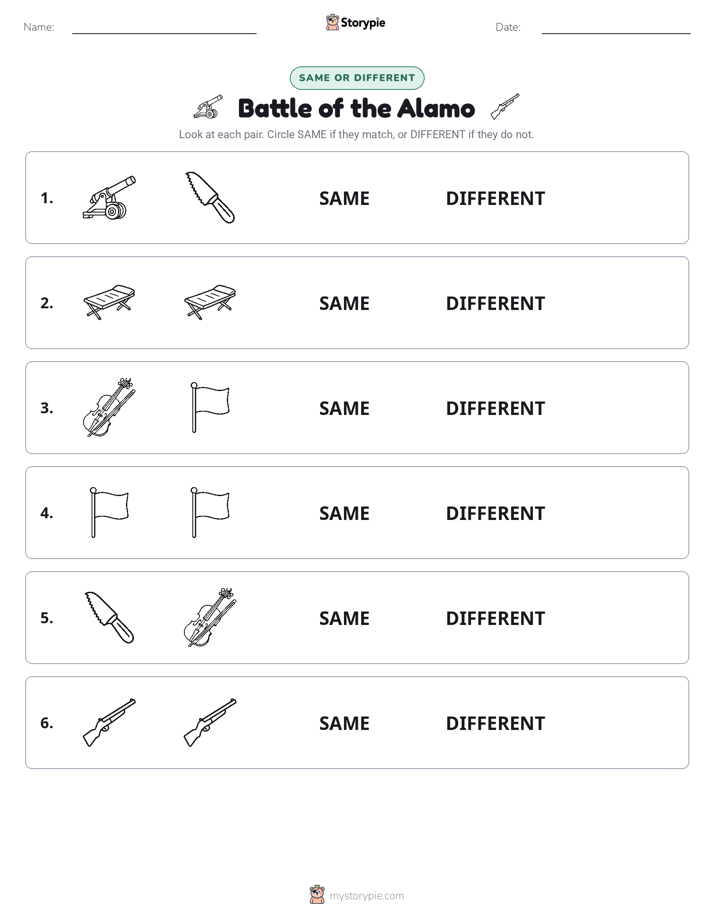Image resolution: width=714 pixels, height=924 pixels.
Task: Click the SAME OR DIFFERENT badge
Action: (357, 78)
